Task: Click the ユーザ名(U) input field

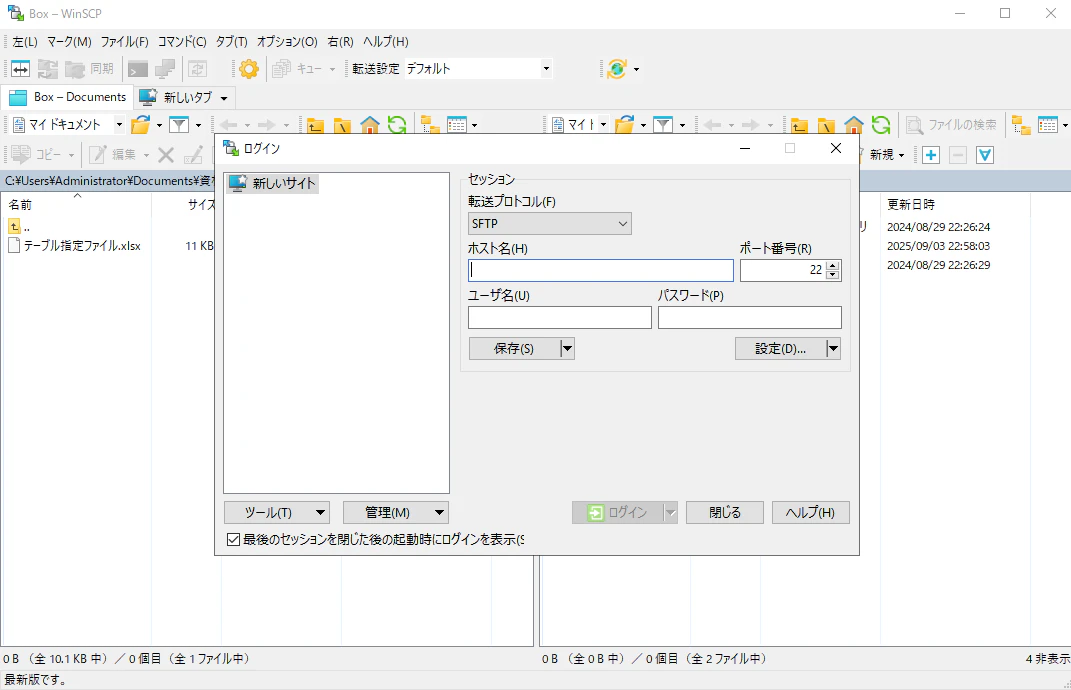Action: [559, 318]
